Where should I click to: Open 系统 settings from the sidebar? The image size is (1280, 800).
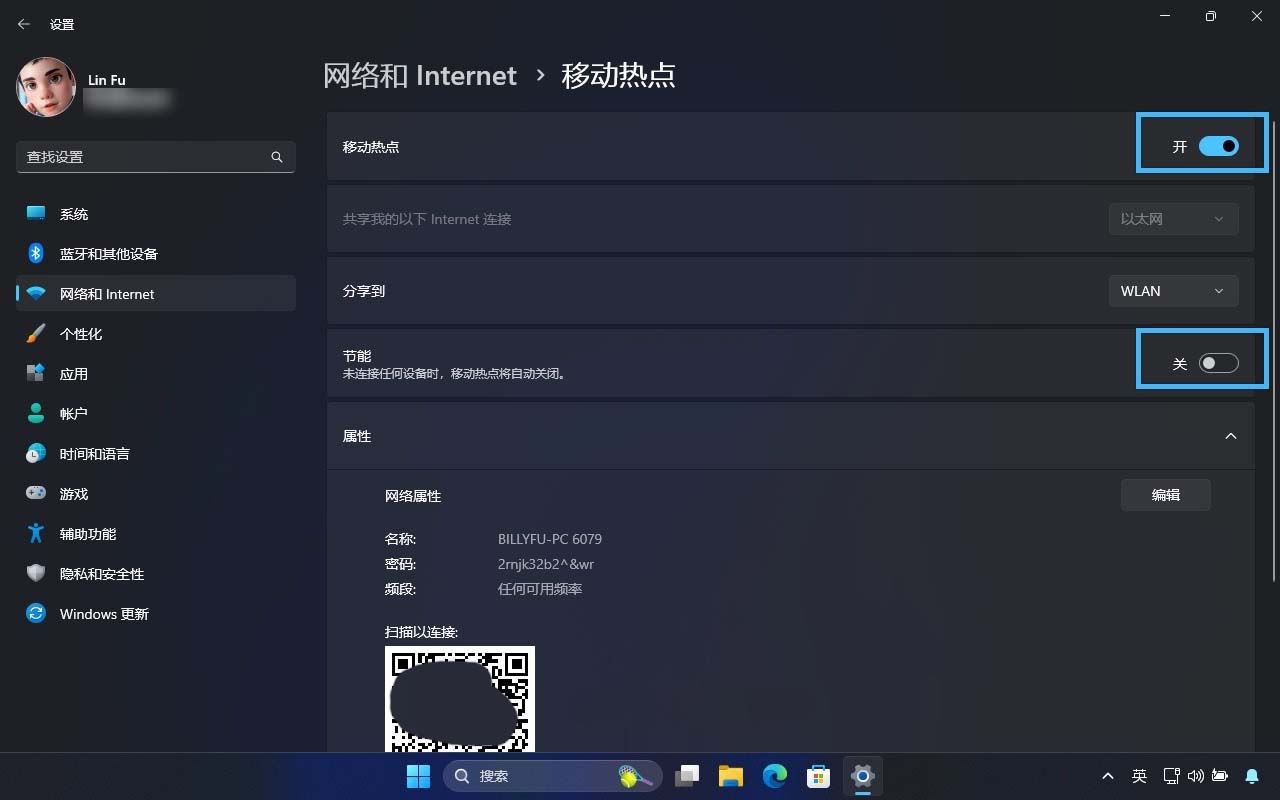[x=74, y=213]
